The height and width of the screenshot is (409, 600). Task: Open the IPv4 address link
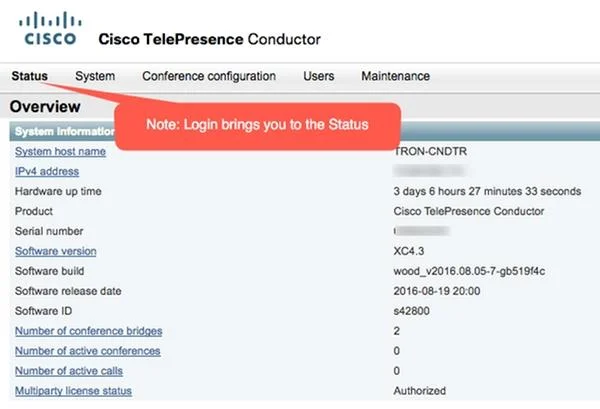point(47,171)
